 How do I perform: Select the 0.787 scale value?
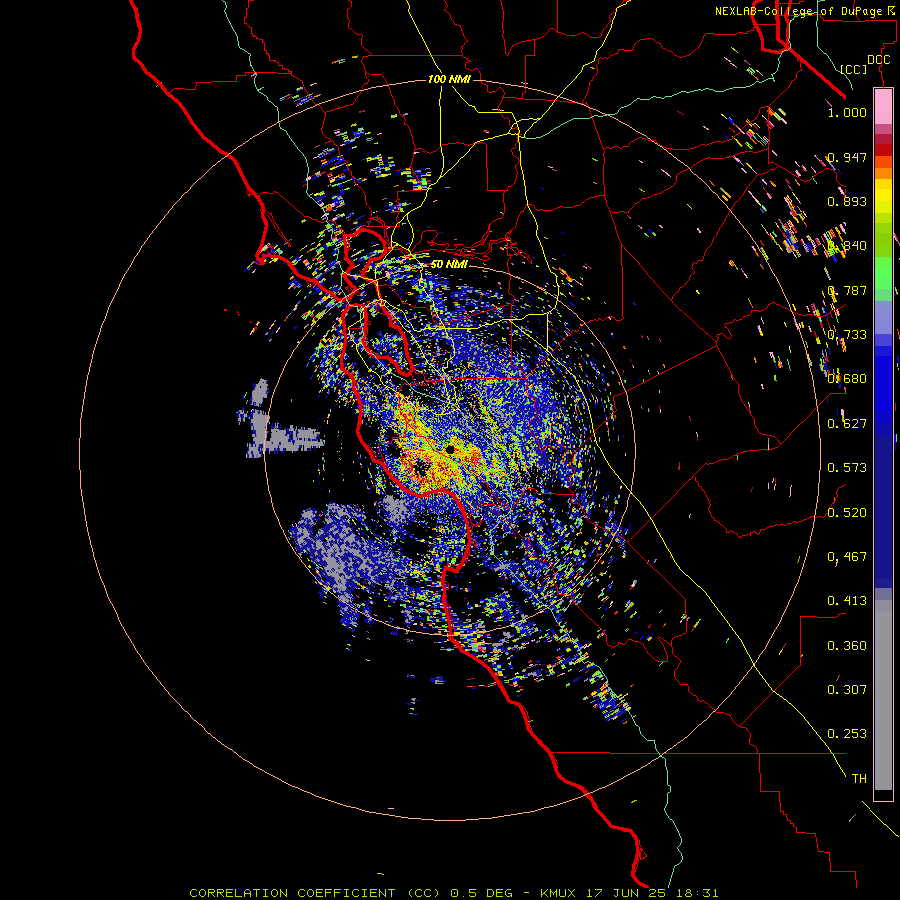[847, 290]
